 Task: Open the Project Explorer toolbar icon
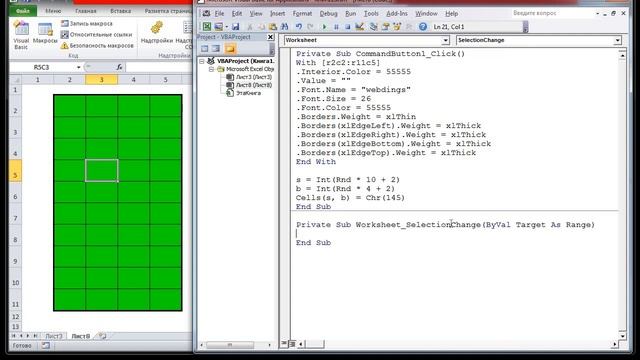[x=373, y=27]
